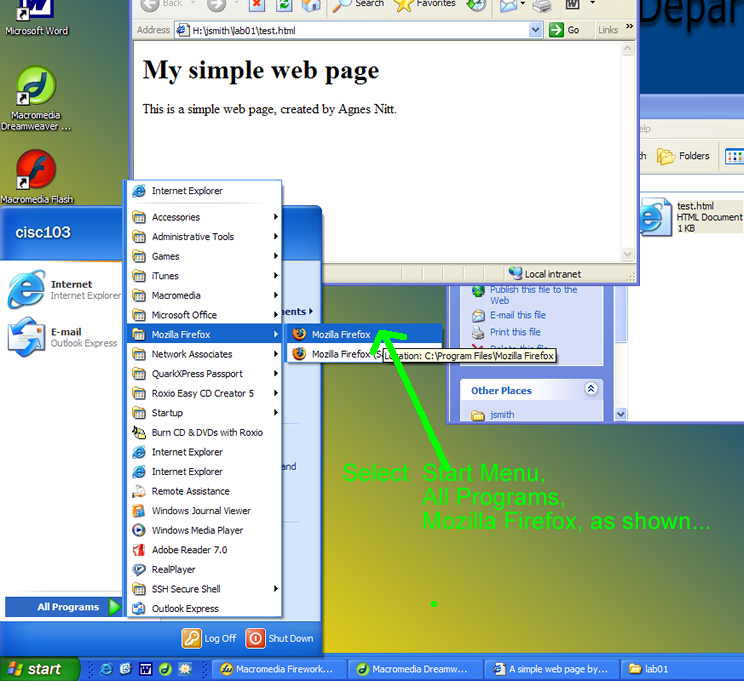The width and height of the screenshot is (744, 681).
Task: Click the Print icon in Internet Explorer toolbar
Action: point(542,5)
